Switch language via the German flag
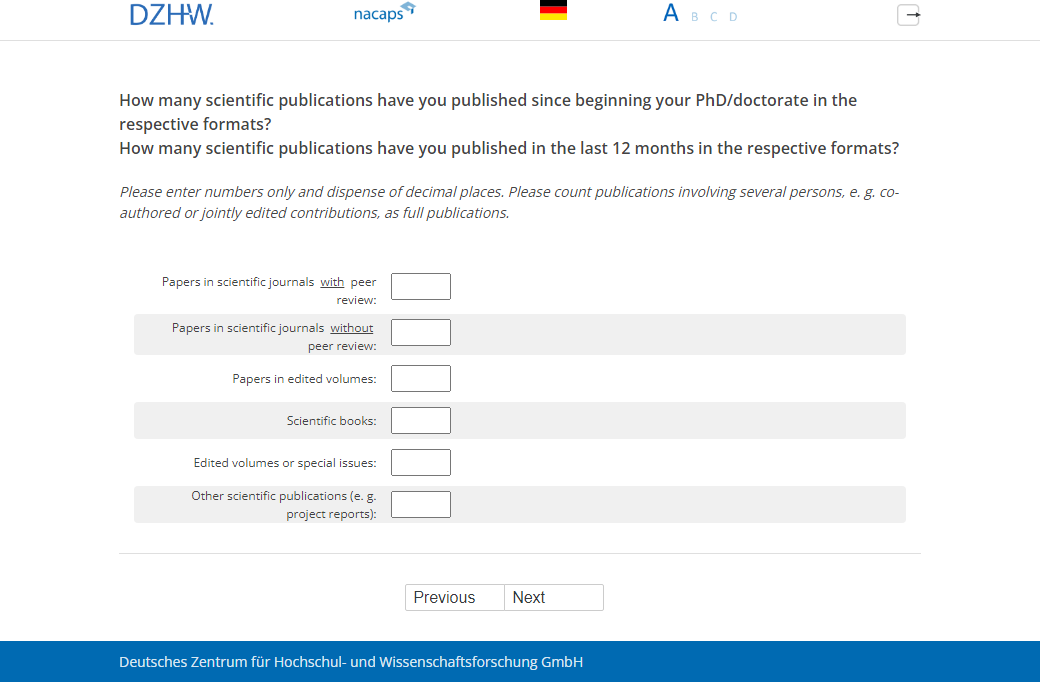The height and width of the screenshot is (682, 1040). coord(553,11)
